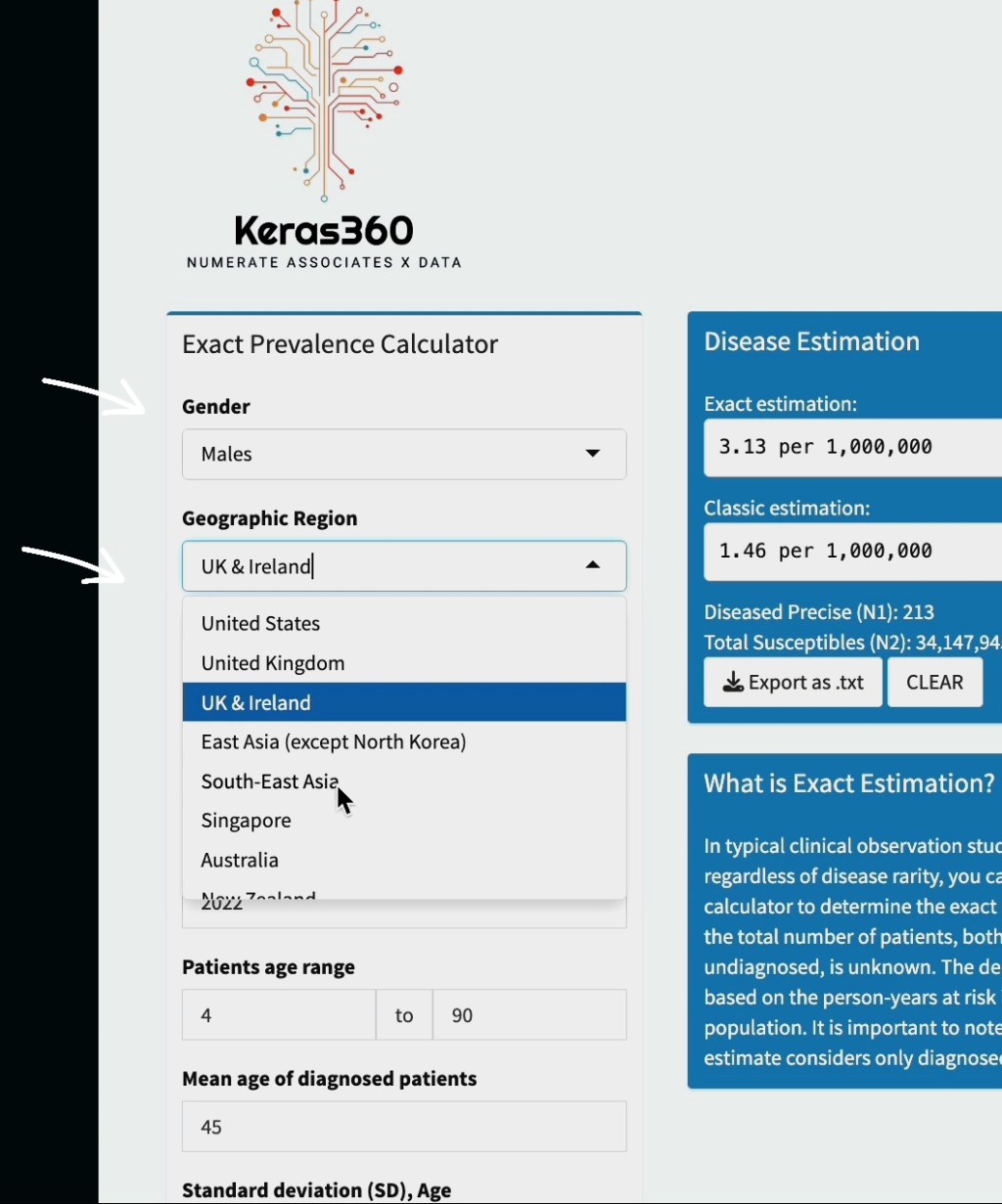This screenshot has width=1002, height=1204.
Task: Click the What is Exact Estimation? heading
Action: [x=848, y=783]
